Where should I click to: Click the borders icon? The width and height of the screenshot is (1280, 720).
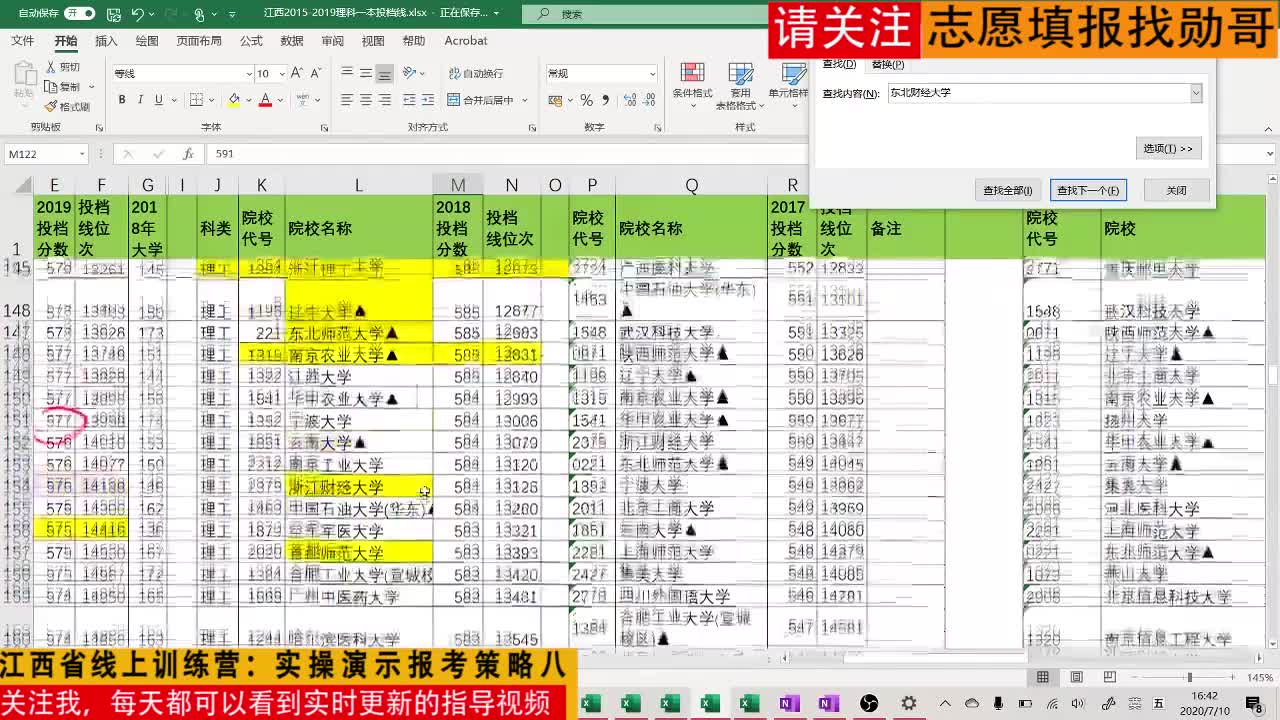click(196, 100)
